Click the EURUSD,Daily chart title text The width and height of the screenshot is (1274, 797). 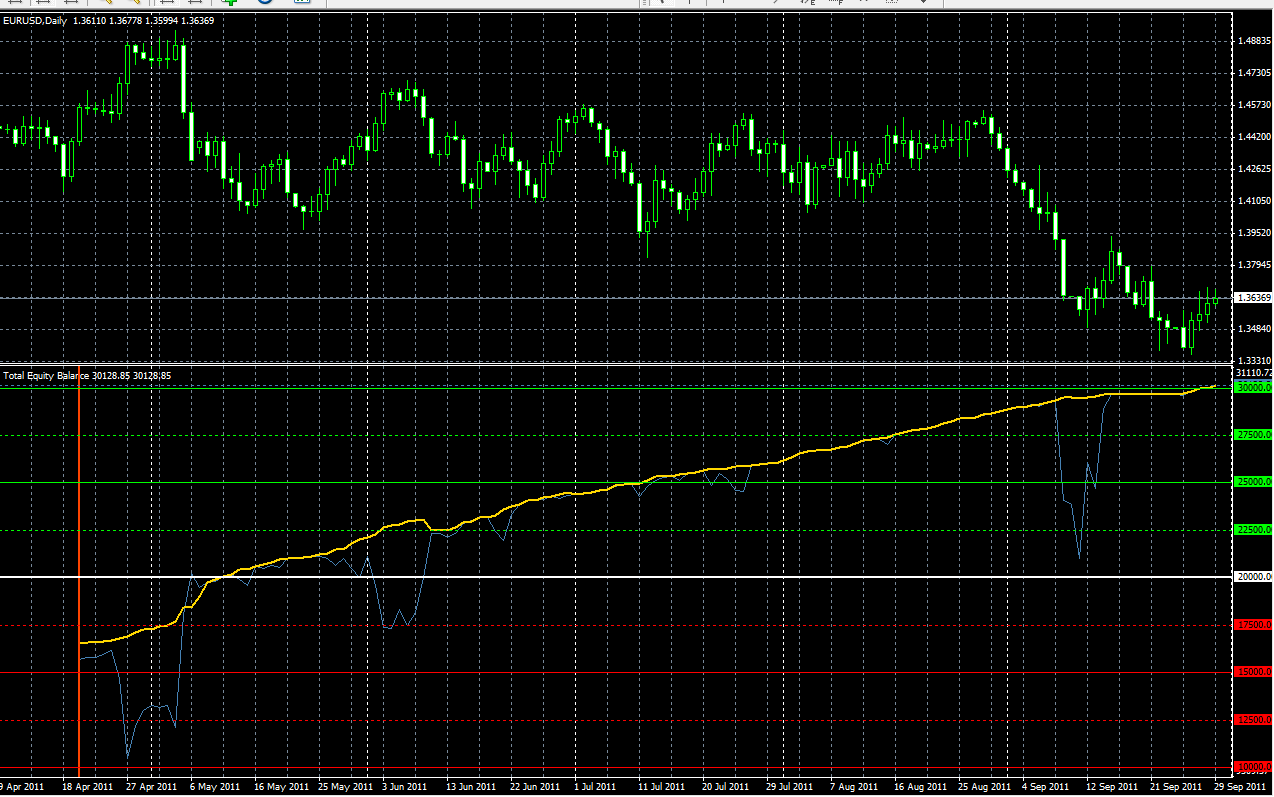35,21
